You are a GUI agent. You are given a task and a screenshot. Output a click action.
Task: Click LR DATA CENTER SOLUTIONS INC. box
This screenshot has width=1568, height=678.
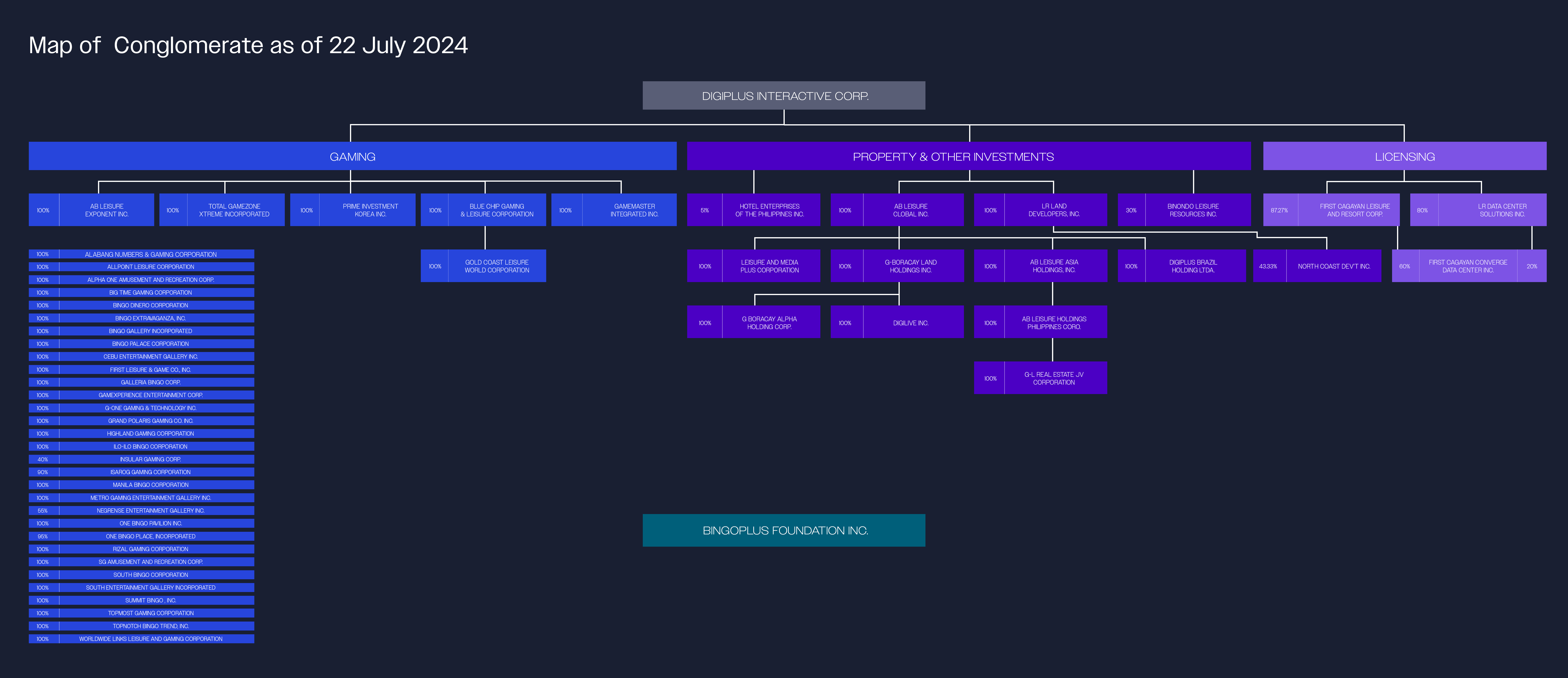pyautogui.click(x=1479, y=210)
